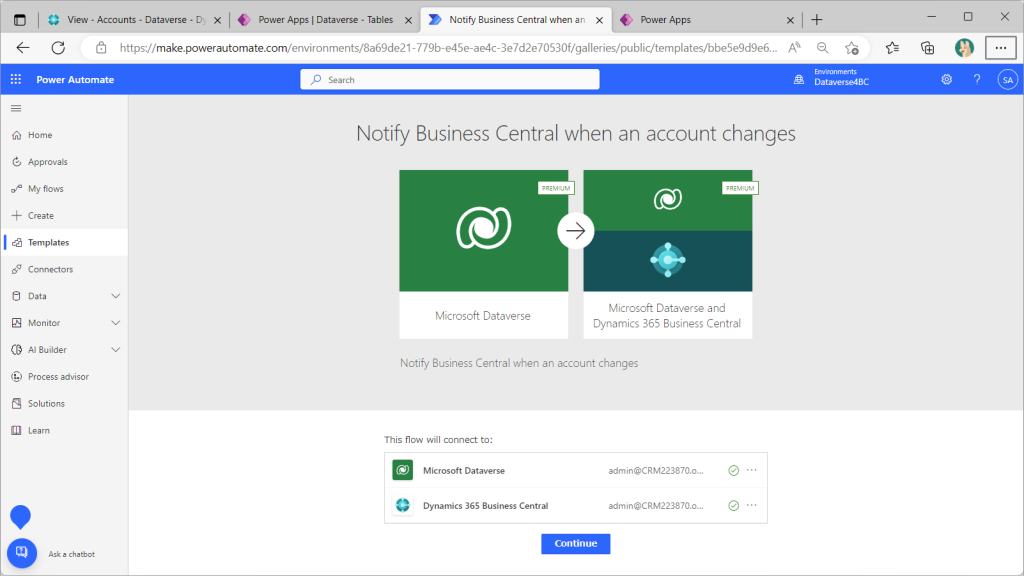Screen dimensions: 1024x576
Task: Click the browser back arrow
Action: tap(23, 48)
